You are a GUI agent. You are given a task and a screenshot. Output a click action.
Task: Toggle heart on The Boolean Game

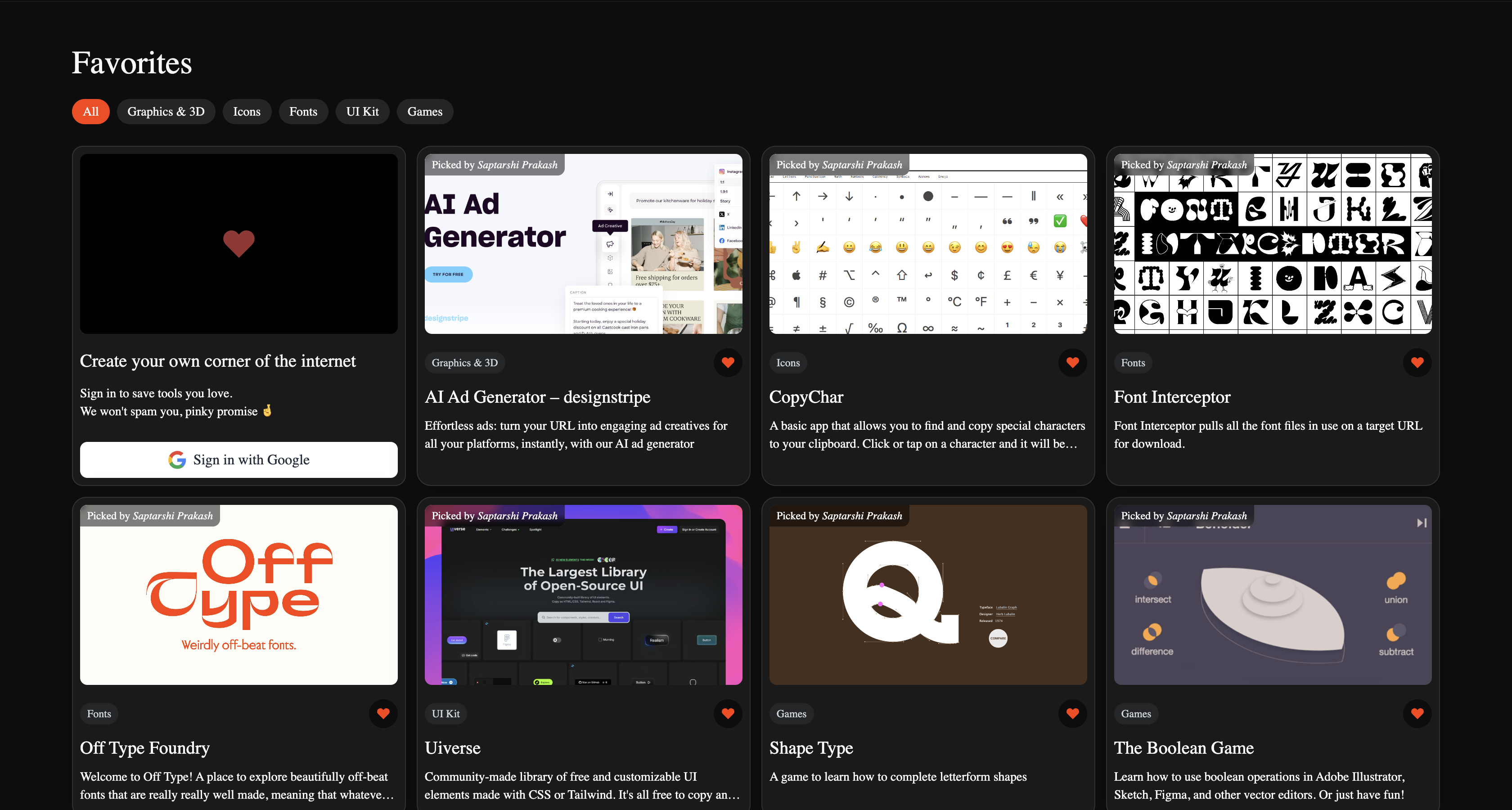point(1417,714)
